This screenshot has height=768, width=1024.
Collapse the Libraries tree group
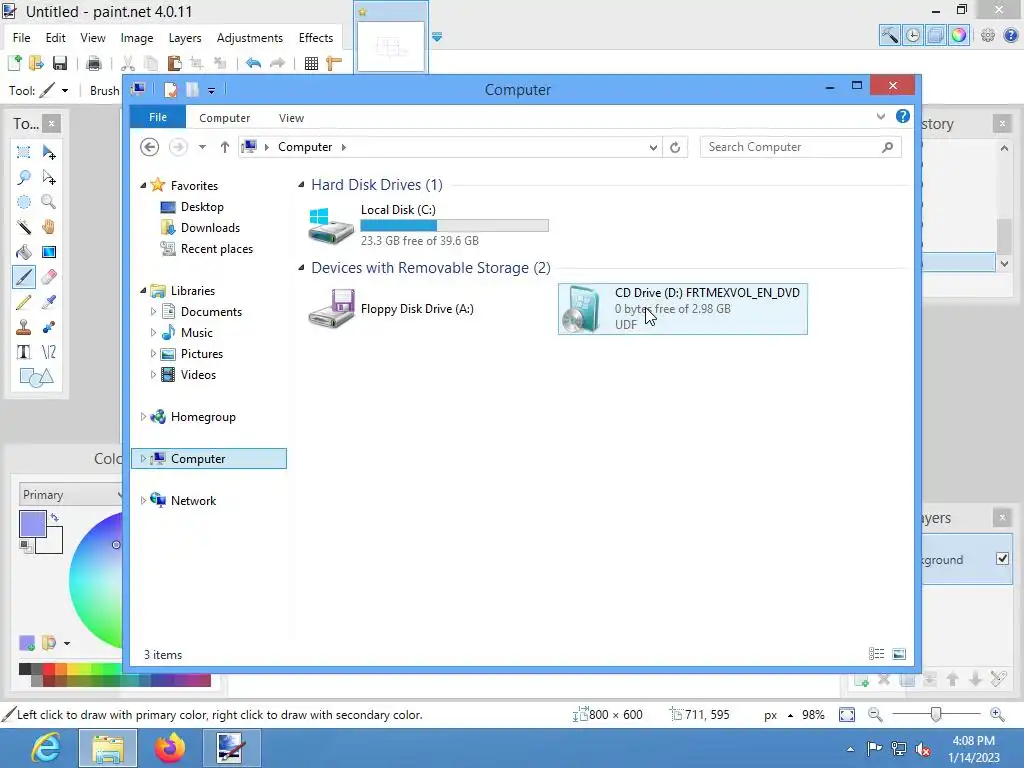click(x=143, y=291)
